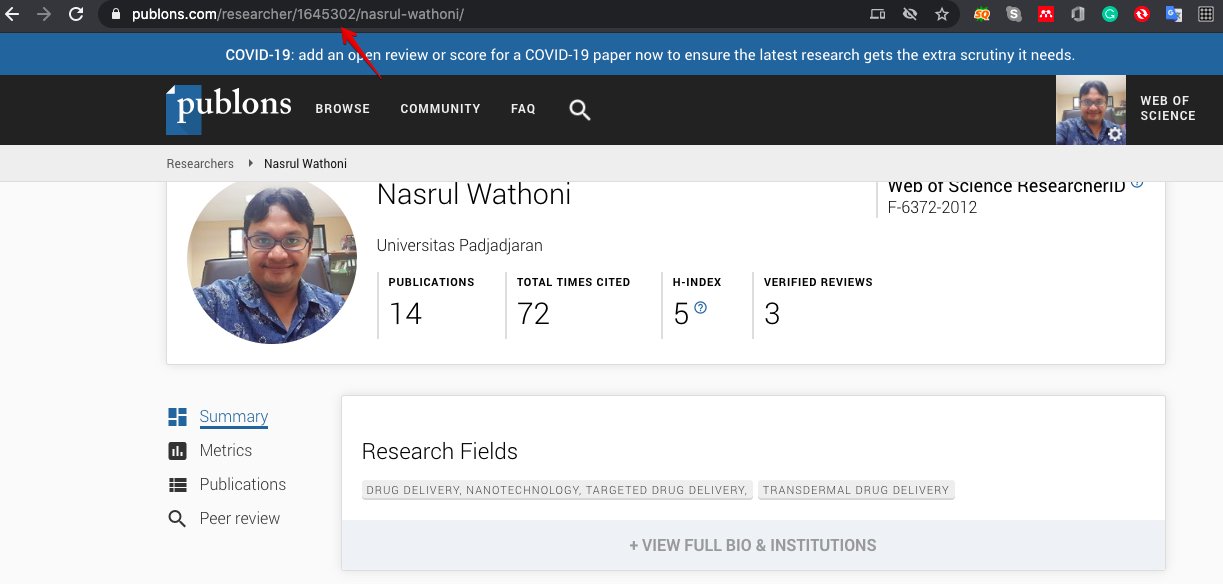Toggle the content blocker eye icon

(908, 15)
